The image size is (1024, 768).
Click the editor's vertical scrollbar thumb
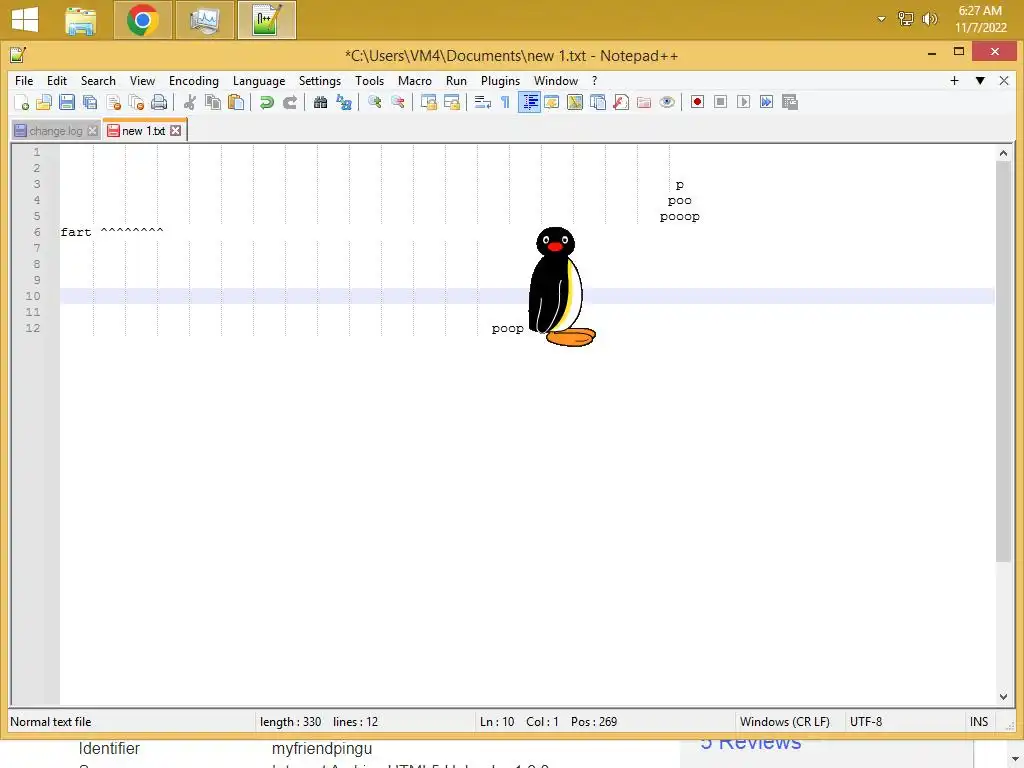point(1003,361)
